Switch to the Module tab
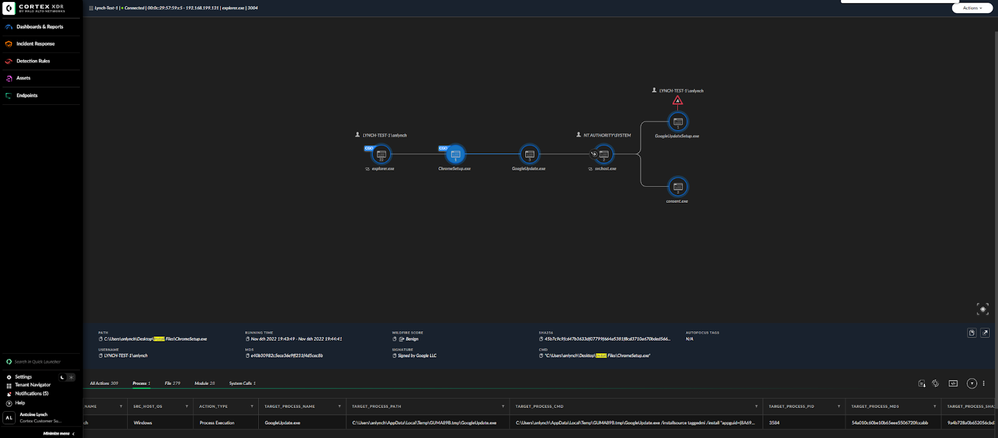 pyautogui.click(x=204, y=383)
